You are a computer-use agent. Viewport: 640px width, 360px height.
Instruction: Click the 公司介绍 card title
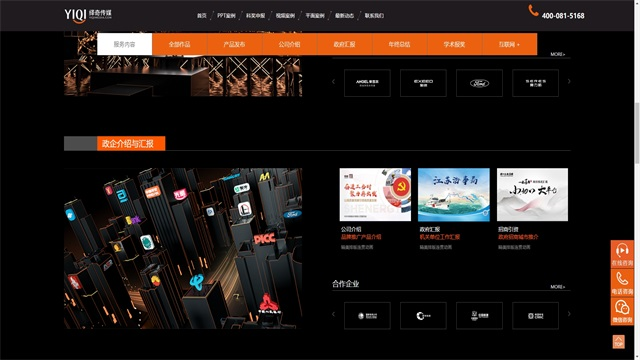coord(351,229)
